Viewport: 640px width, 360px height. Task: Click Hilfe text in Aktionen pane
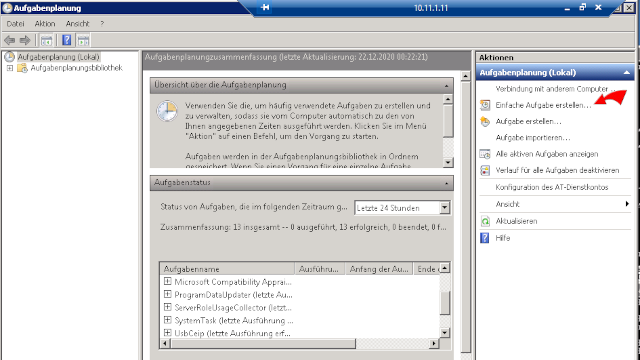(503, 238)
